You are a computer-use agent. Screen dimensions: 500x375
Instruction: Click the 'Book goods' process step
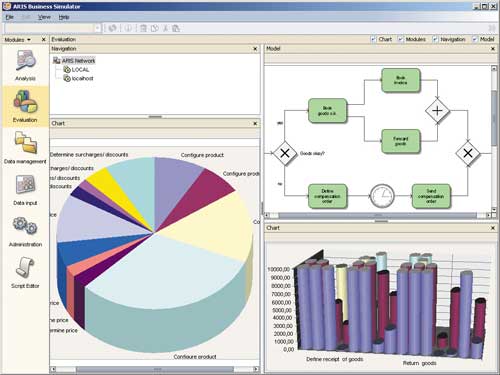tap(327, 111)
